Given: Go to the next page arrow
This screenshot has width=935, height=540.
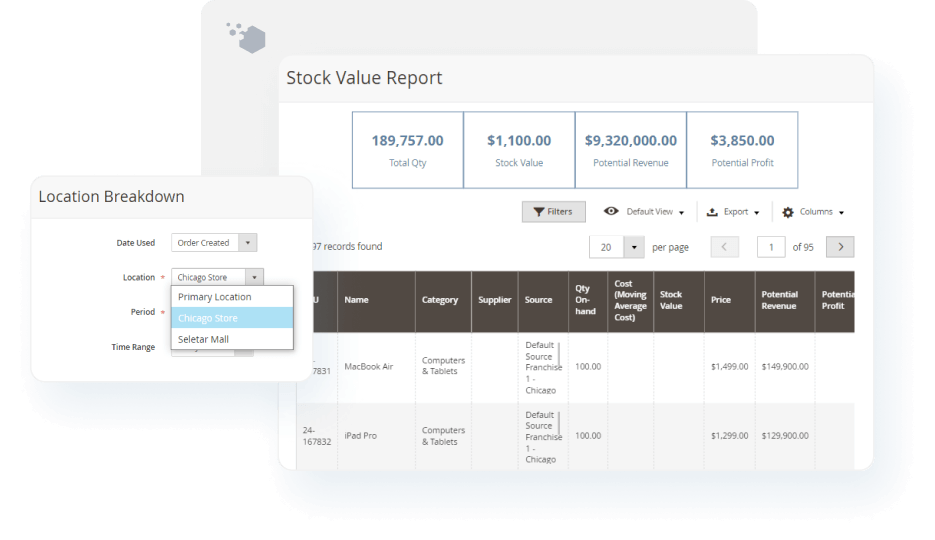Looking at the screenshot, I should [840, 247].
